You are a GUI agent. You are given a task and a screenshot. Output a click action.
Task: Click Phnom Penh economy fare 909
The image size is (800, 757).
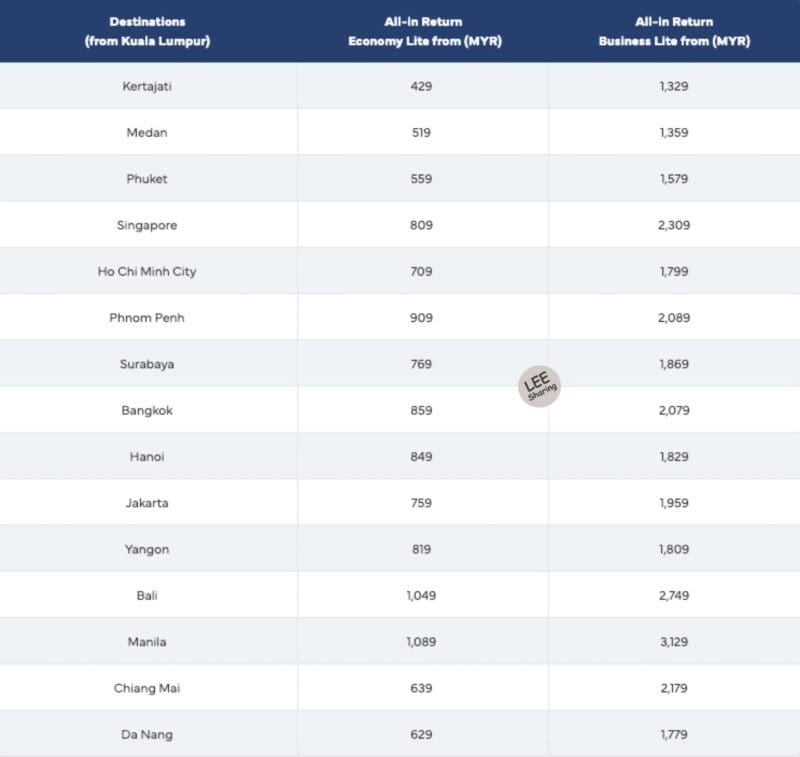pyautogui.click(x=421, y=318)
